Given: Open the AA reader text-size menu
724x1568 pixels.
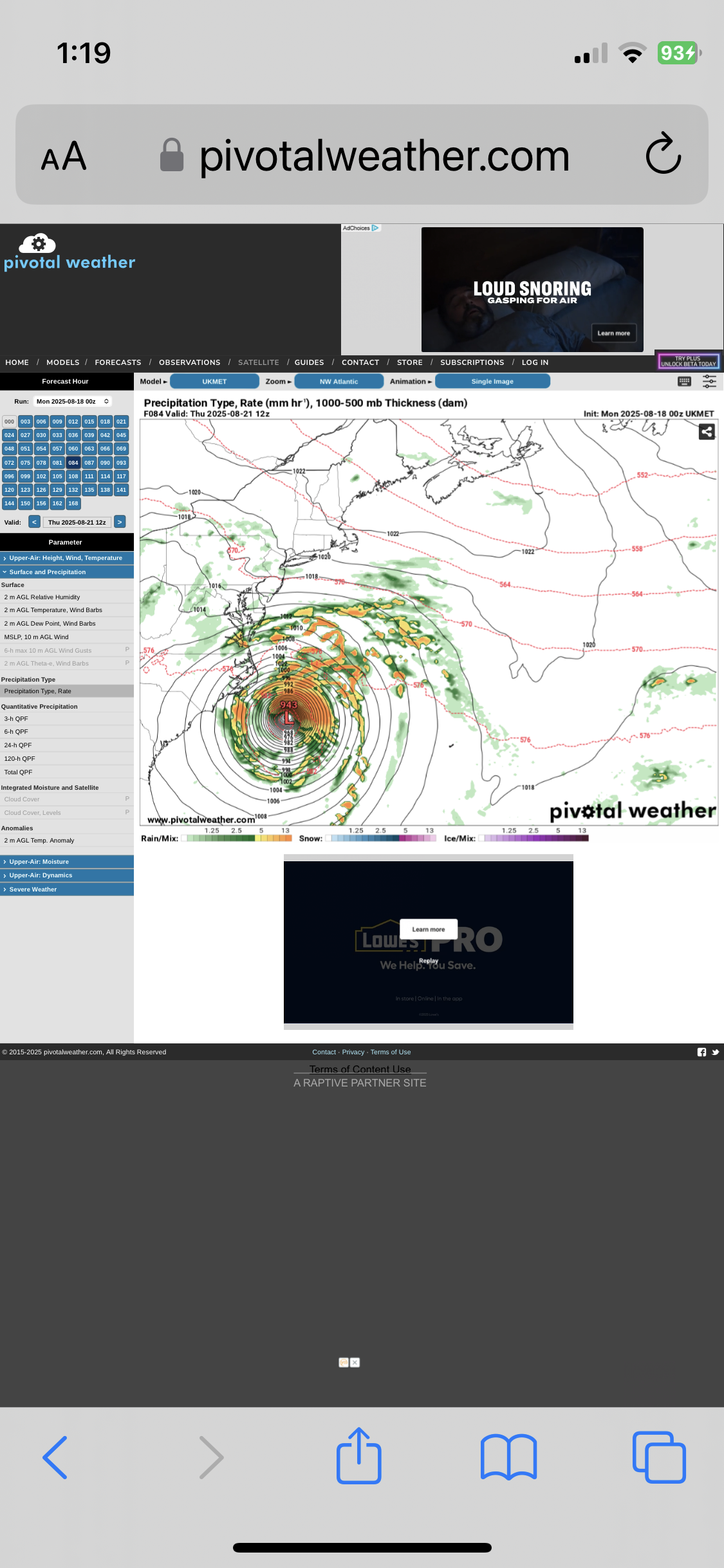Looking at the screenshot, I should pos(64,156).
